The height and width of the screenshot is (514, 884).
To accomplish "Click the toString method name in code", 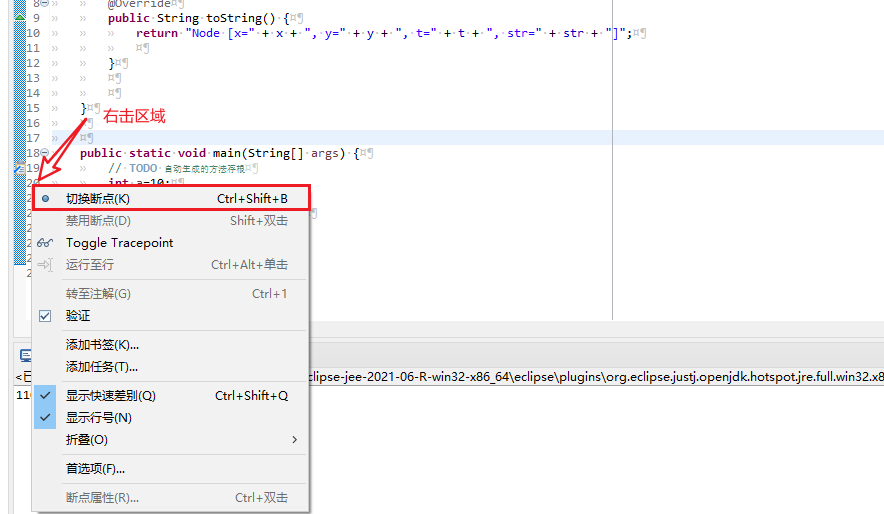I will (x=238, y=18).
